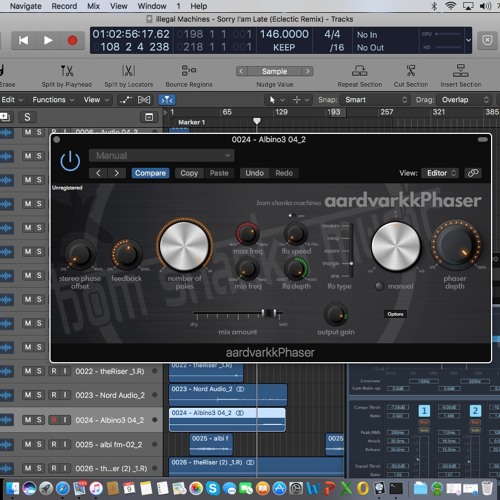
Task: Toggle the aardvarkkPhaser plugin power button
Action: pos(70,161)
